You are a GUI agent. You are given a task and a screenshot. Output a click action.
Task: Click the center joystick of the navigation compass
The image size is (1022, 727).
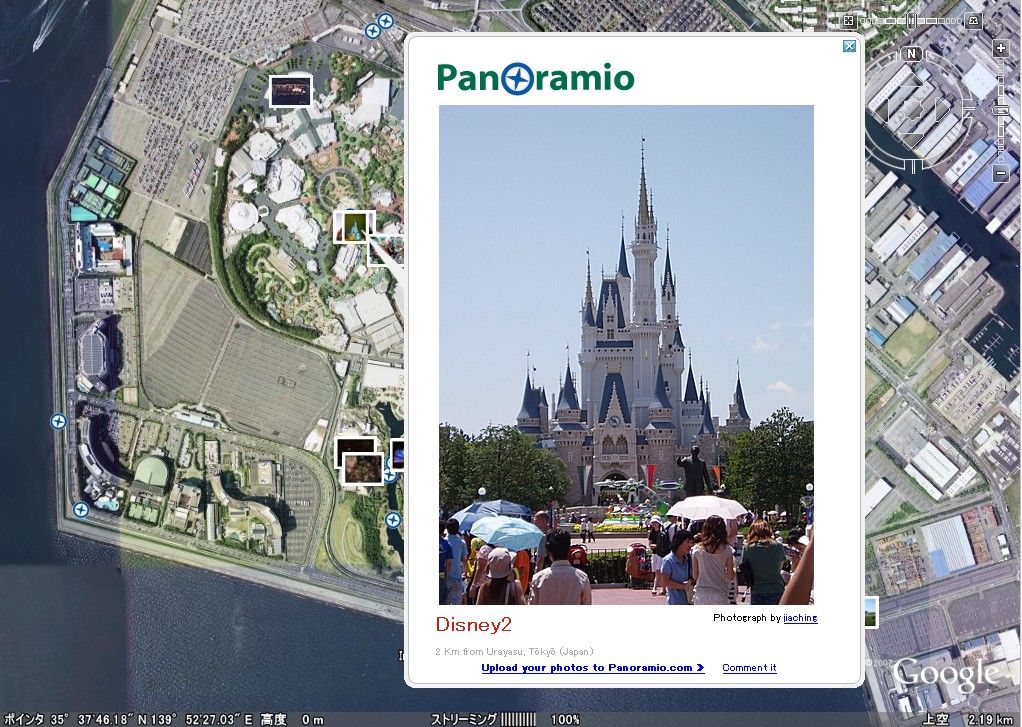tap(913, 110)
